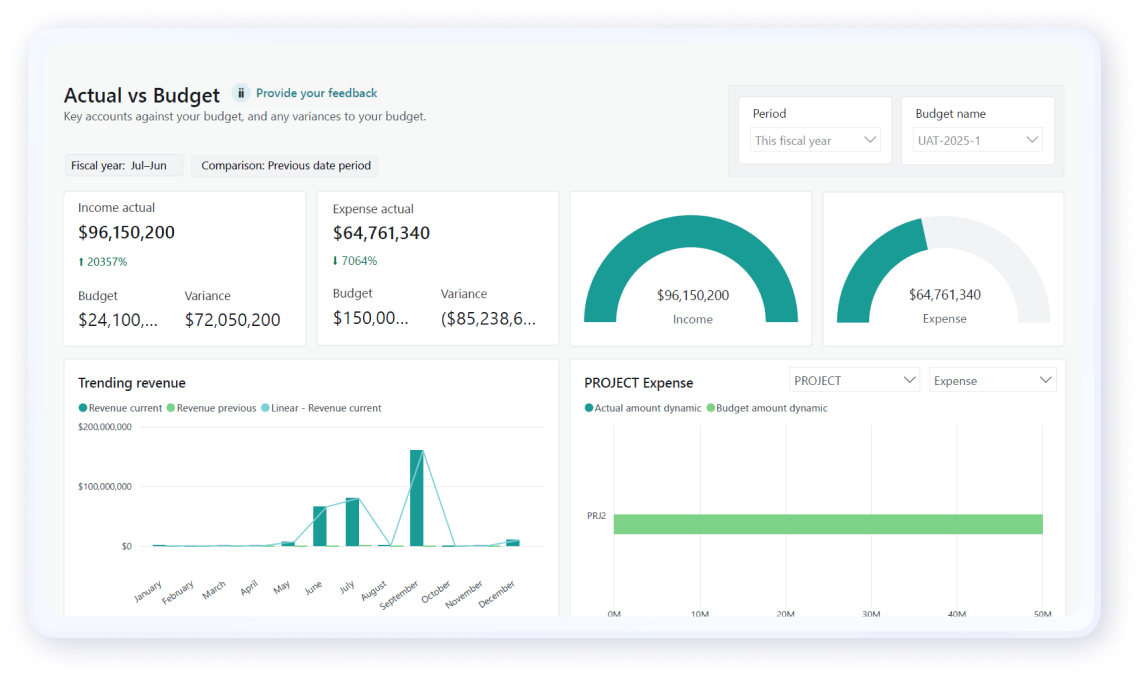
Task: Open the Expense type dropdown
Action: [992, 380]
